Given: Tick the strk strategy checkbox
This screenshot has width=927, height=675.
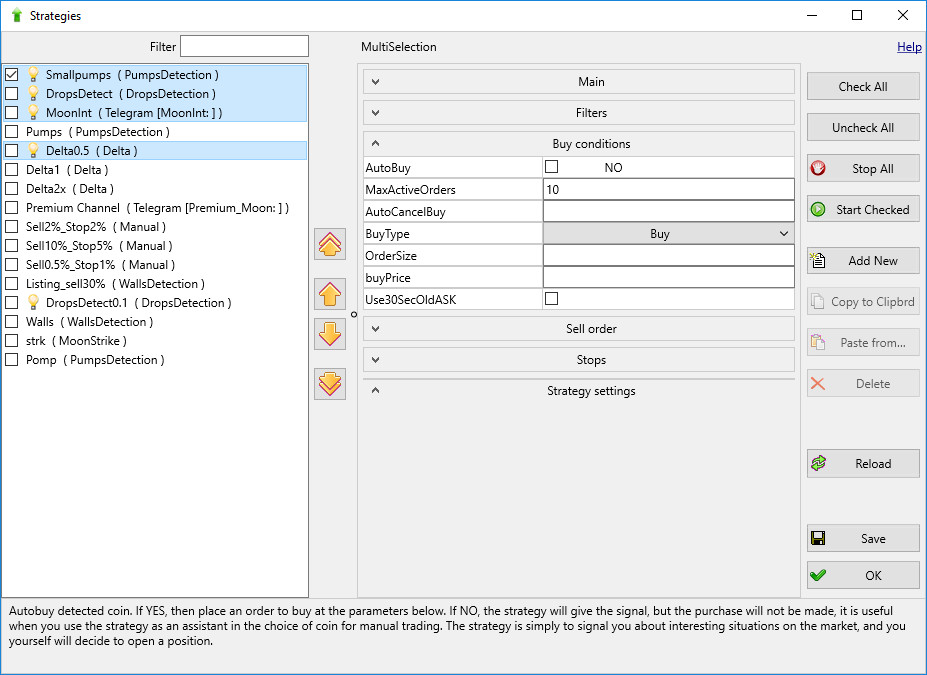Looking at the screenshot, I should (12, 340).
